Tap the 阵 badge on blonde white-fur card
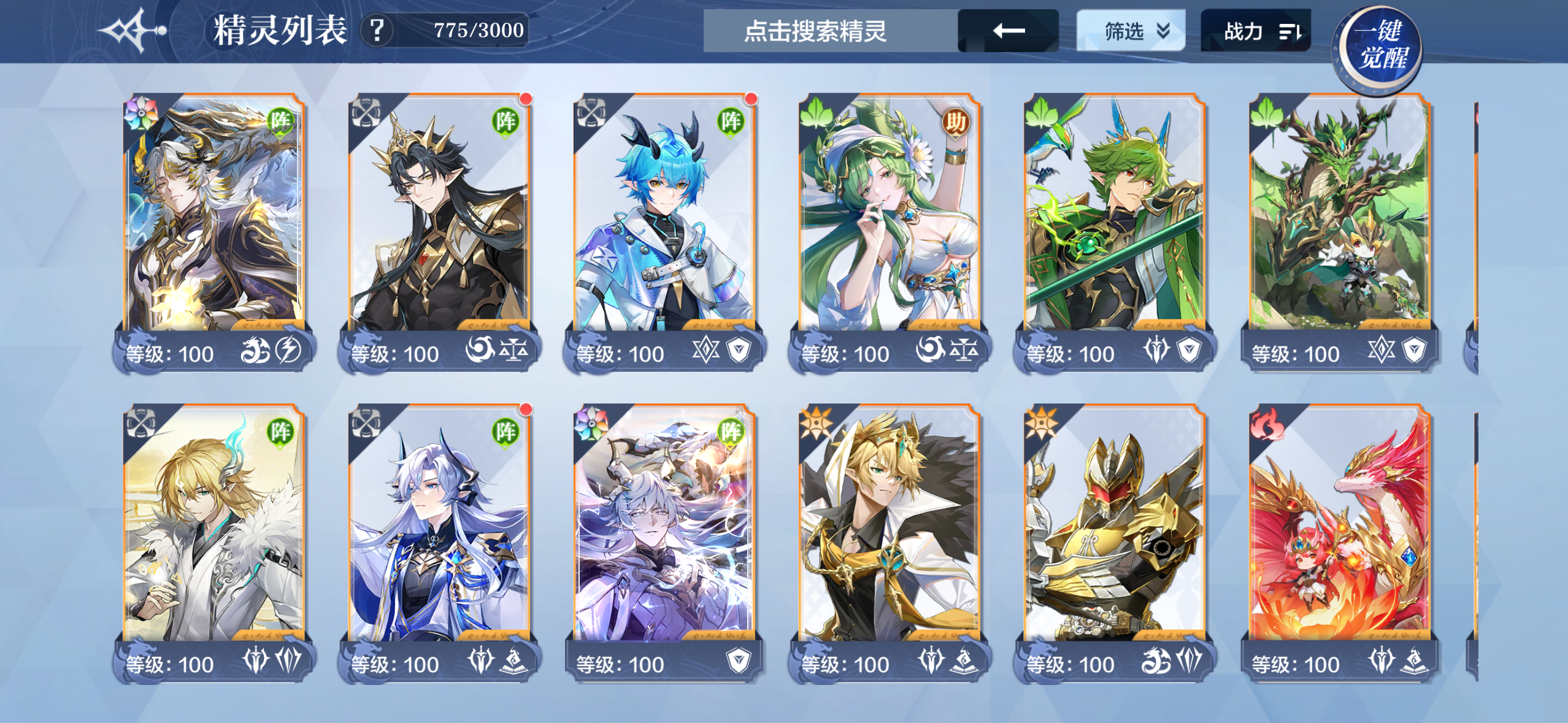1568x723 pixels. (x=280, y=432)
